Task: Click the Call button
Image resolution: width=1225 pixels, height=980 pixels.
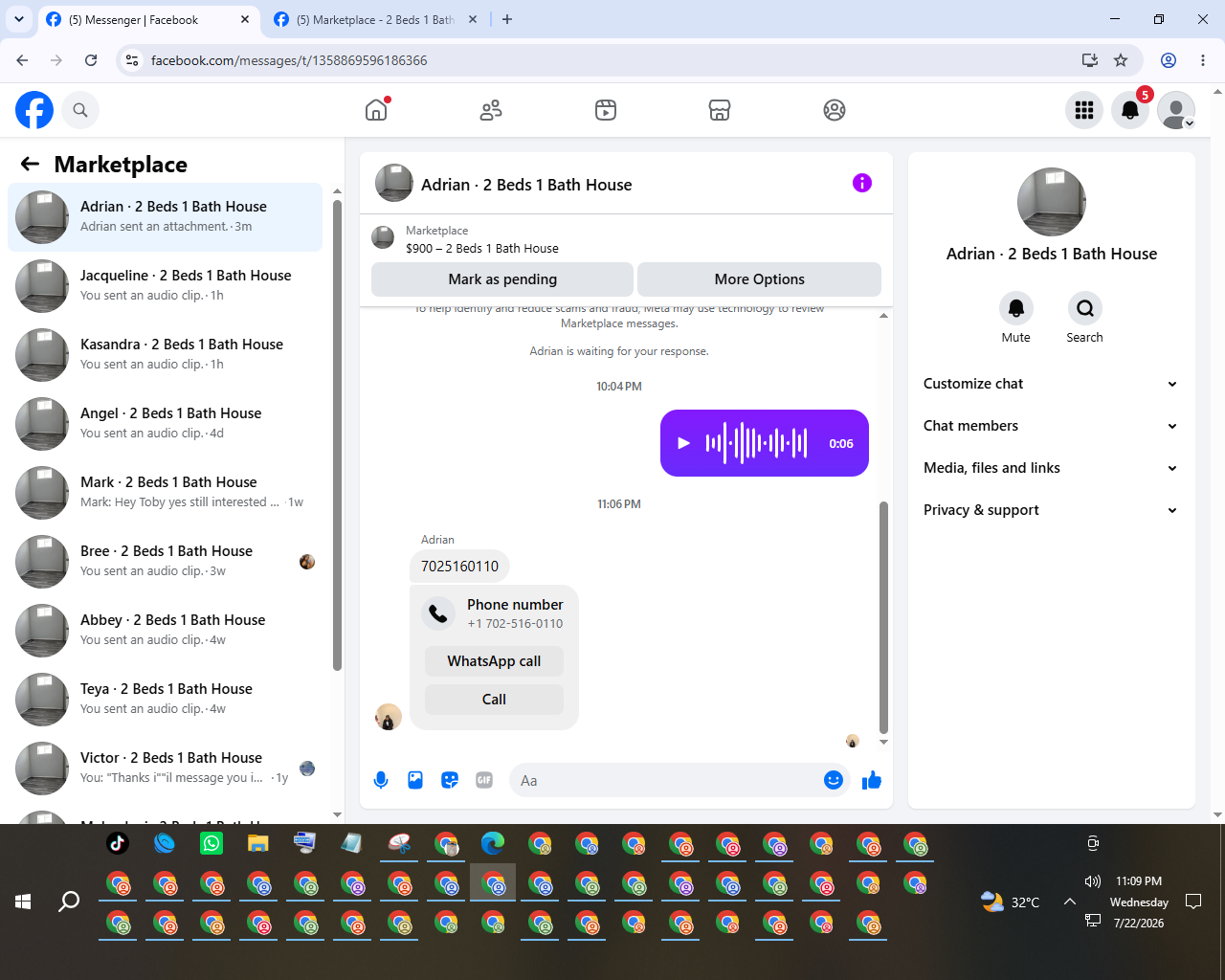Action: click(x=494, y=700)
